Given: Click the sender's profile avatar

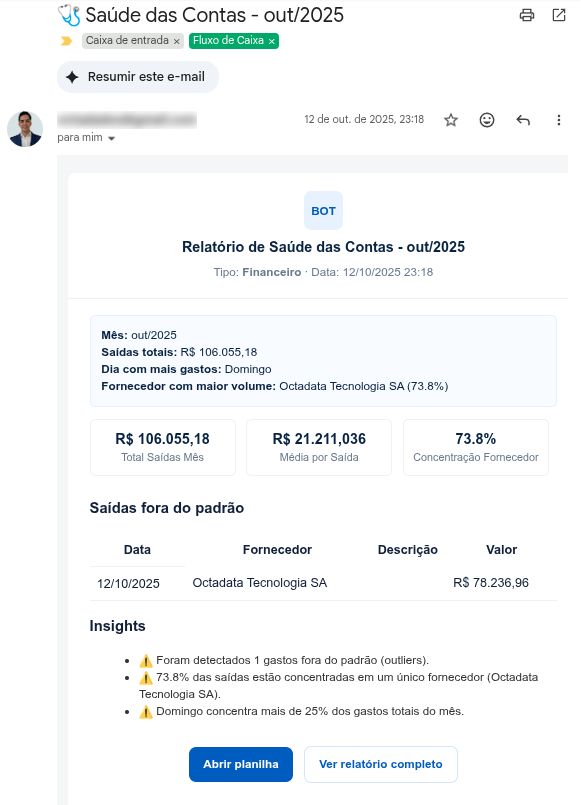Looking at the screenshot, I should (25, 129).
